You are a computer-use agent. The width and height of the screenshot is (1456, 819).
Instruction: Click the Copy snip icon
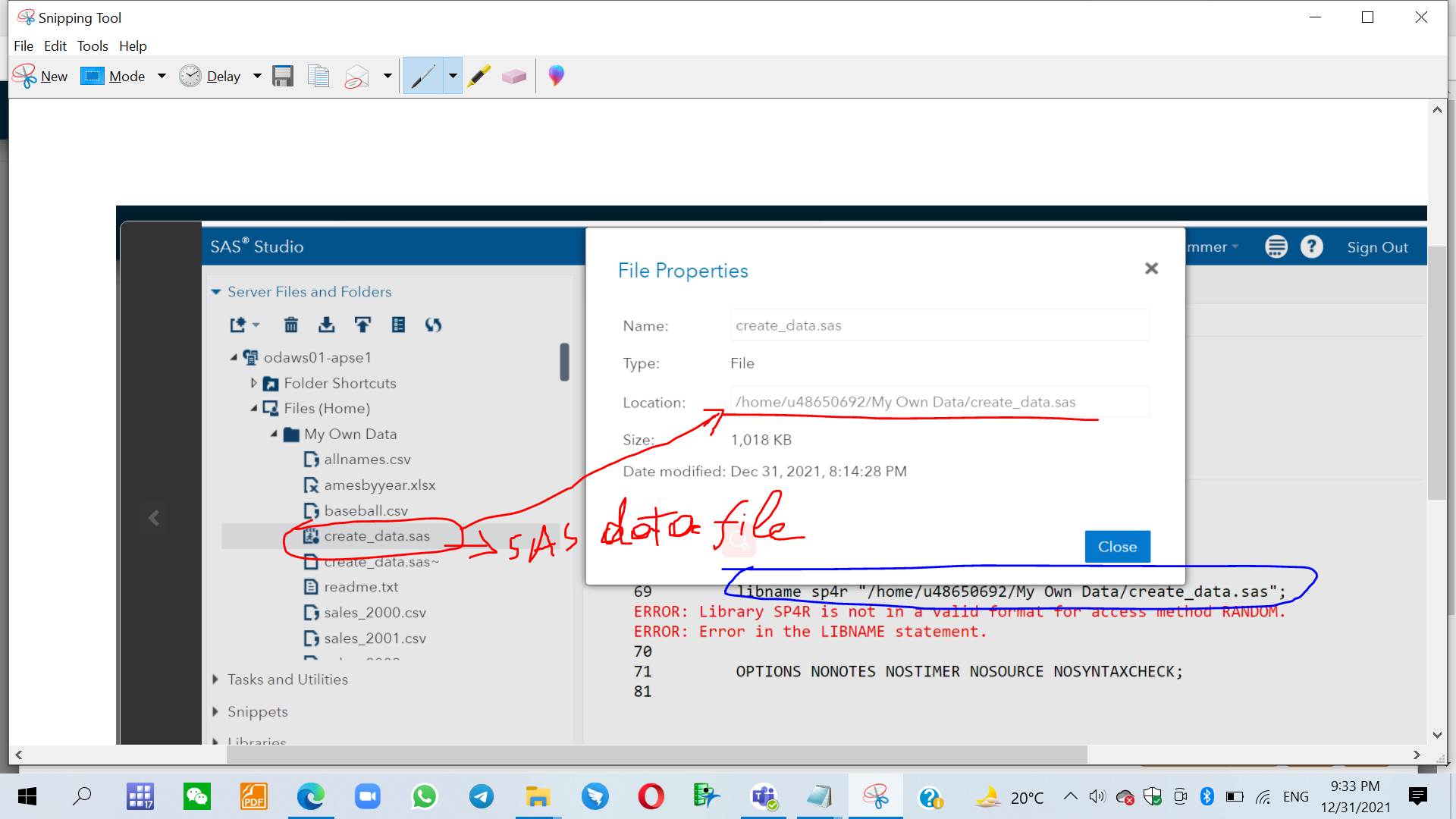318,76
